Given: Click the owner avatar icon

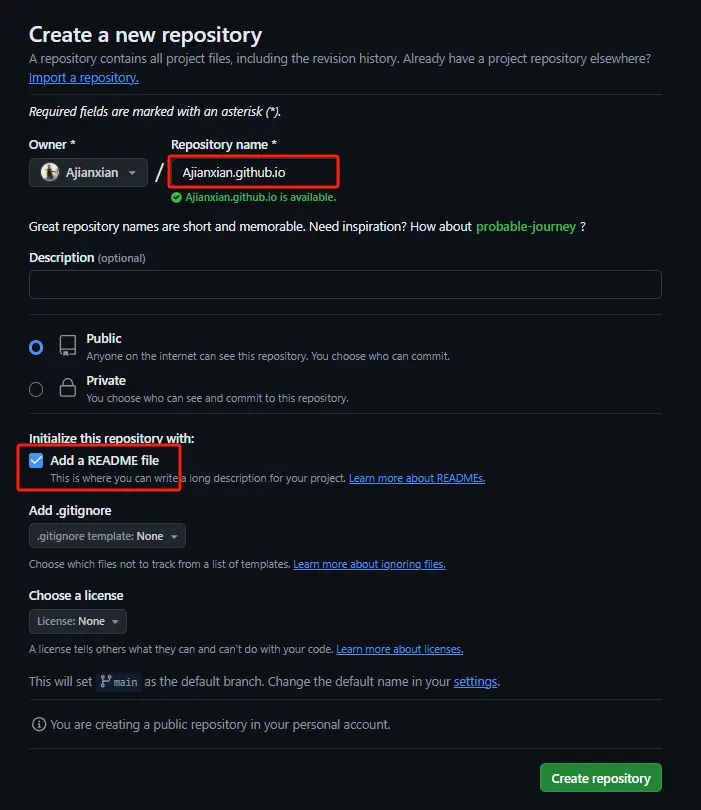Looking at the screenshot, I should pos(50,173).
